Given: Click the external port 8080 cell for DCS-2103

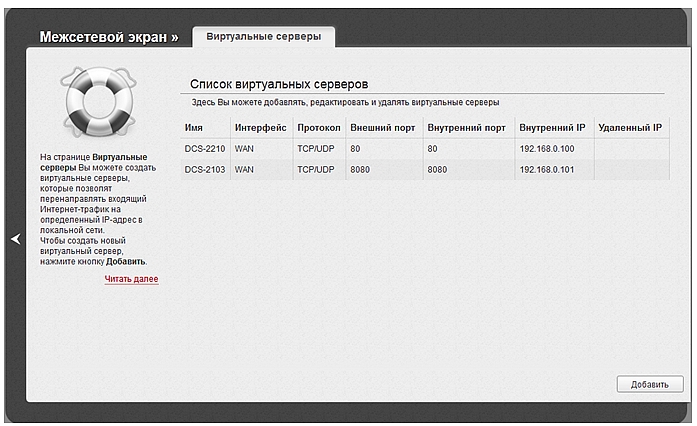Looking at the screenshot, I should pyautogui.click(x=361, y=170).
